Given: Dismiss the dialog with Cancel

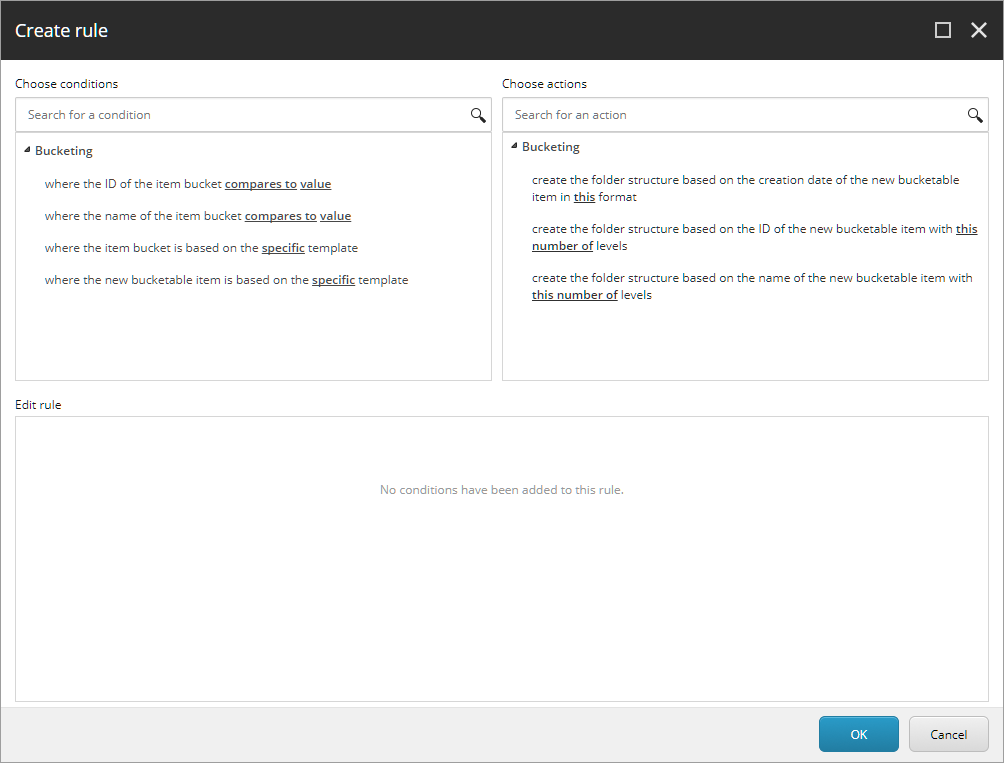Looking at the screenshot, I should coord(947,733).
